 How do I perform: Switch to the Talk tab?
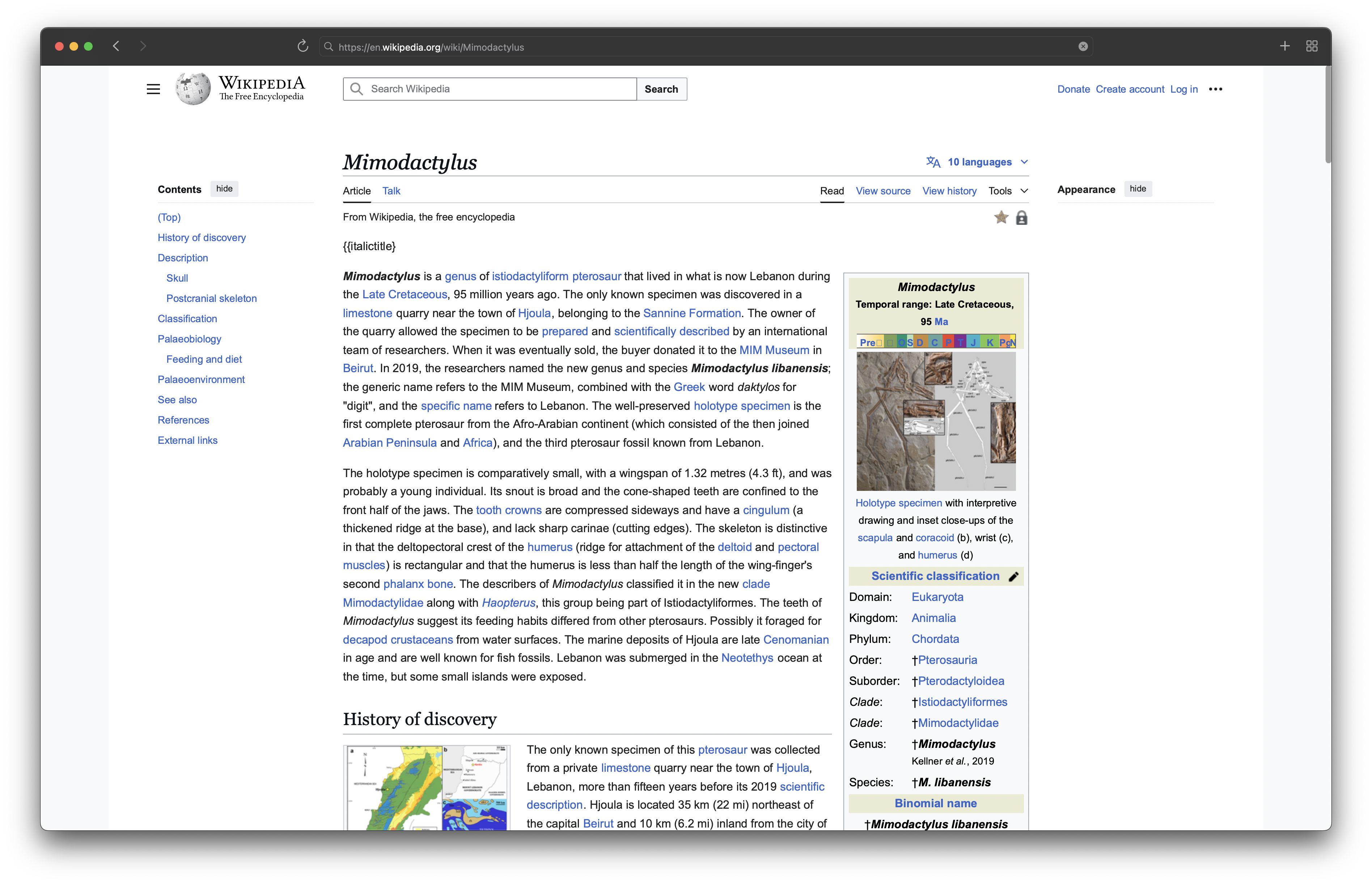[x=391, y=191]
